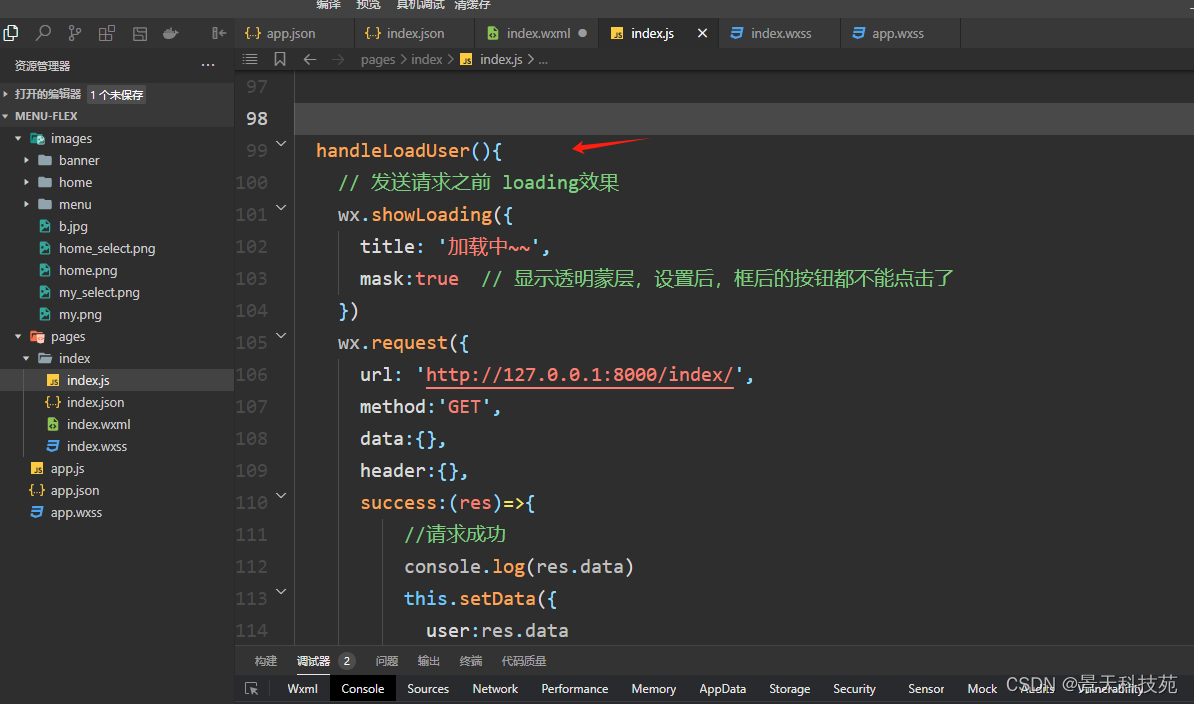Select the element inspector icon in debugger
The height and width of the screenshot is (704, 1194).
coord(251,689)
